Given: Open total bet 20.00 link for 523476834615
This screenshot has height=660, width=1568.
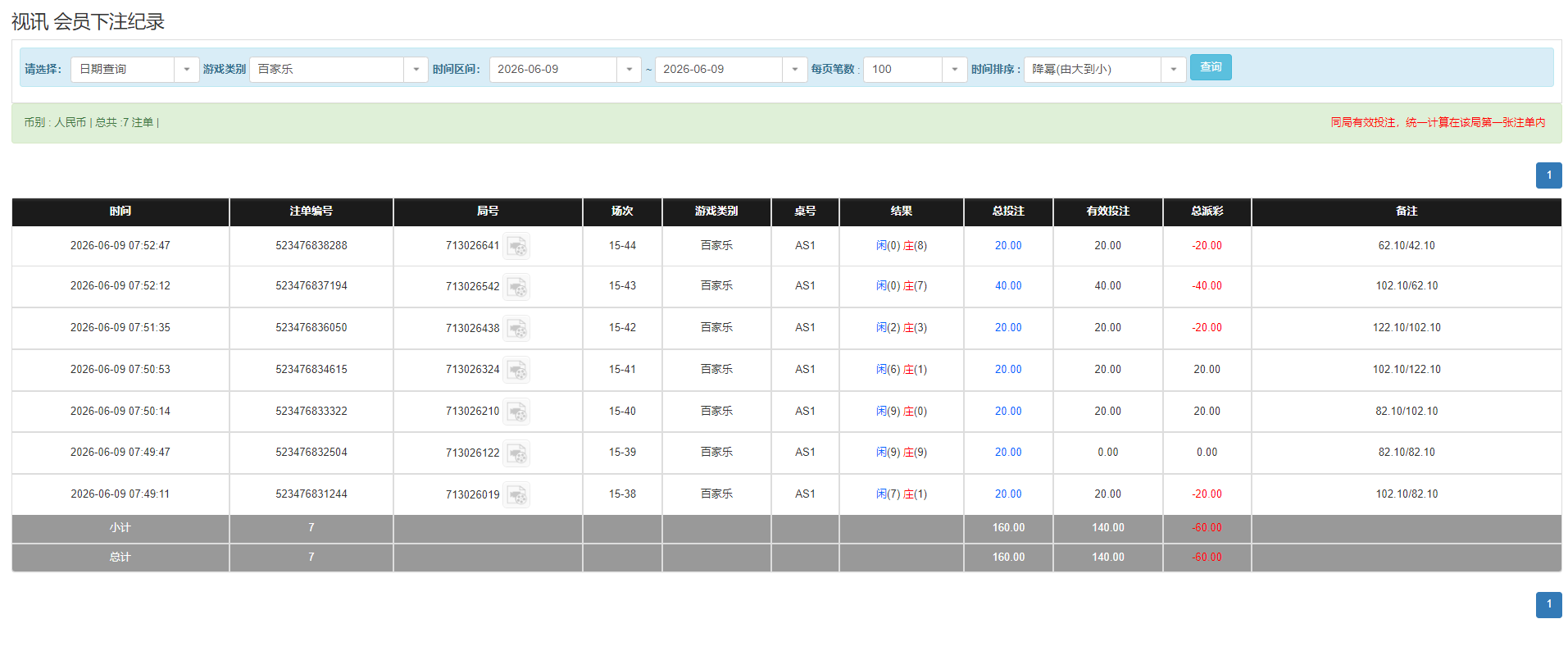Looking at the screenshot, I should (x=1008, y=370).
